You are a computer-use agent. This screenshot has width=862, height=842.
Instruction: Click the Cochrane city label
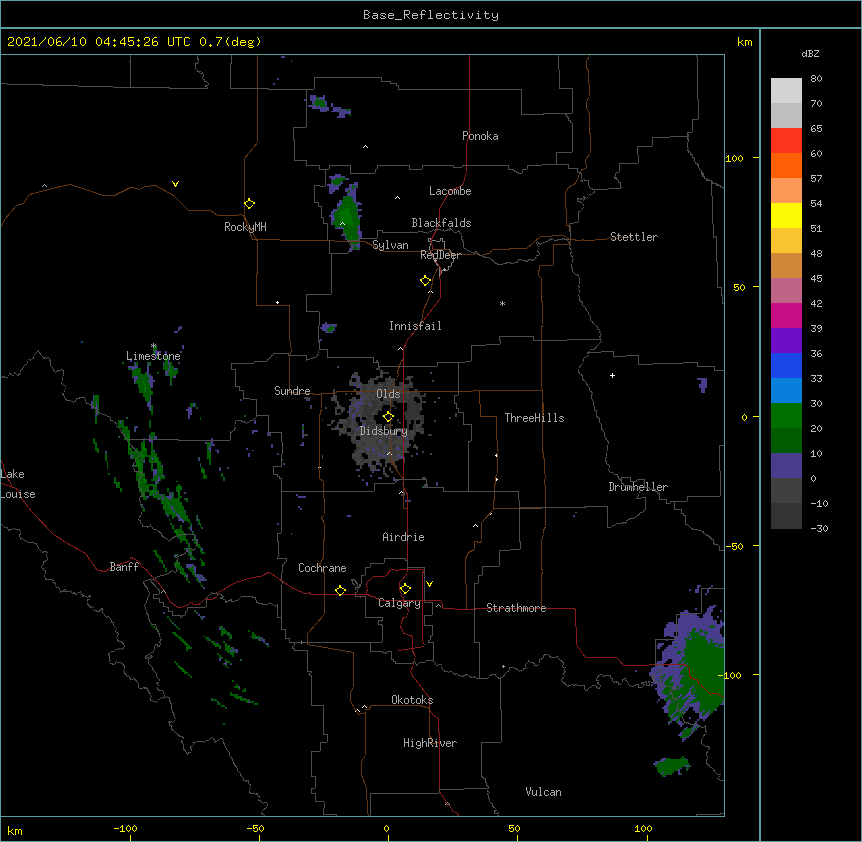coord(322,568)
